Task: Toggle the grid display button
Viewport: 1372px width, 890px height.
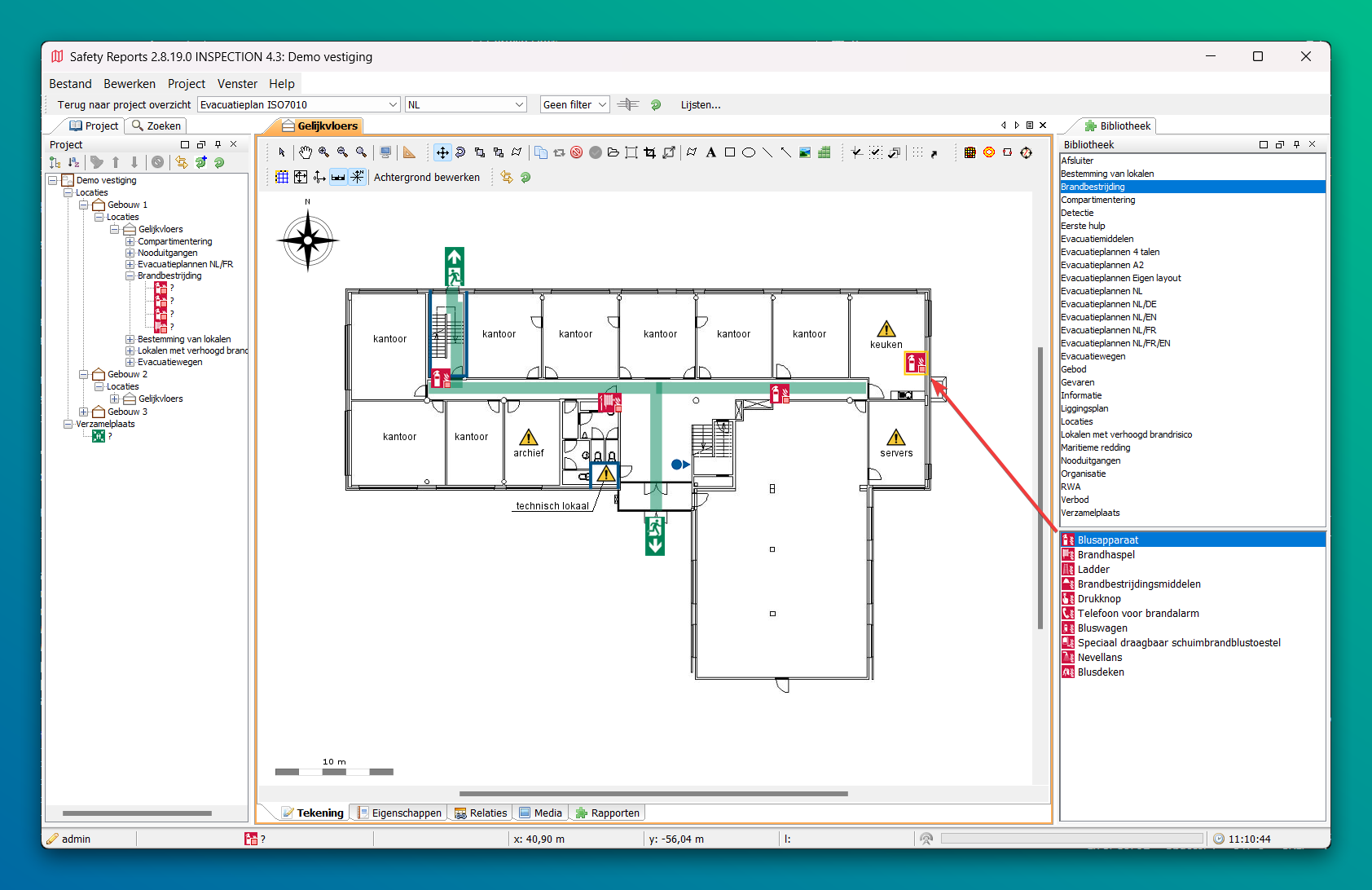Action: tap(282, 177)
